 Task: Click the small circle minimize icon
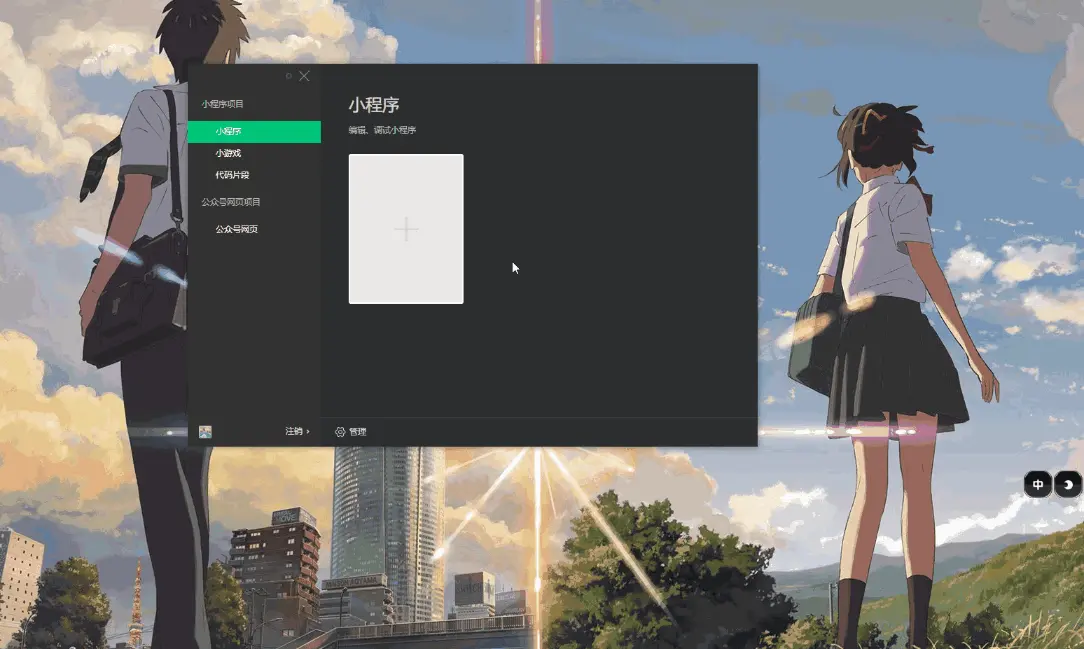pos(289,76)
